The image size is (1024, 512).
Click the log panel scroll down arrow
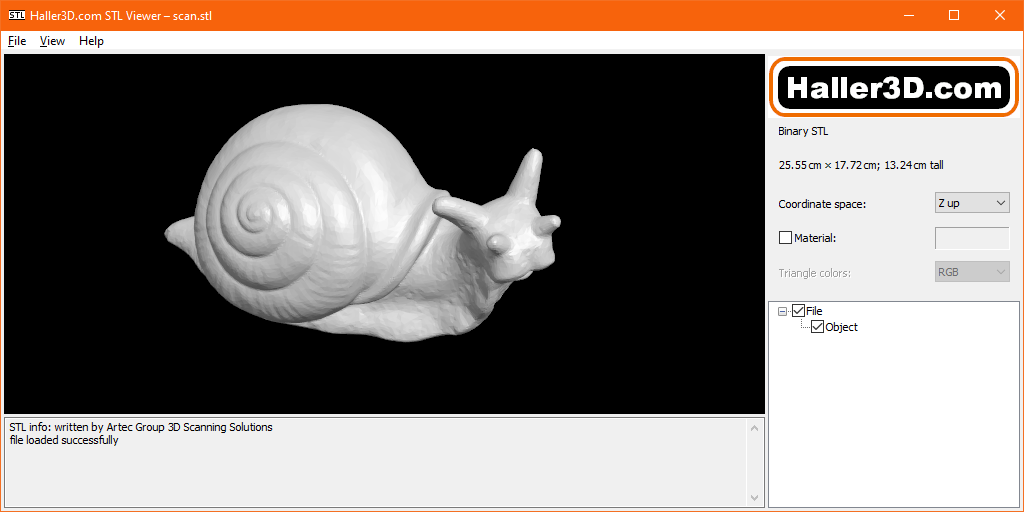point(754,496)
